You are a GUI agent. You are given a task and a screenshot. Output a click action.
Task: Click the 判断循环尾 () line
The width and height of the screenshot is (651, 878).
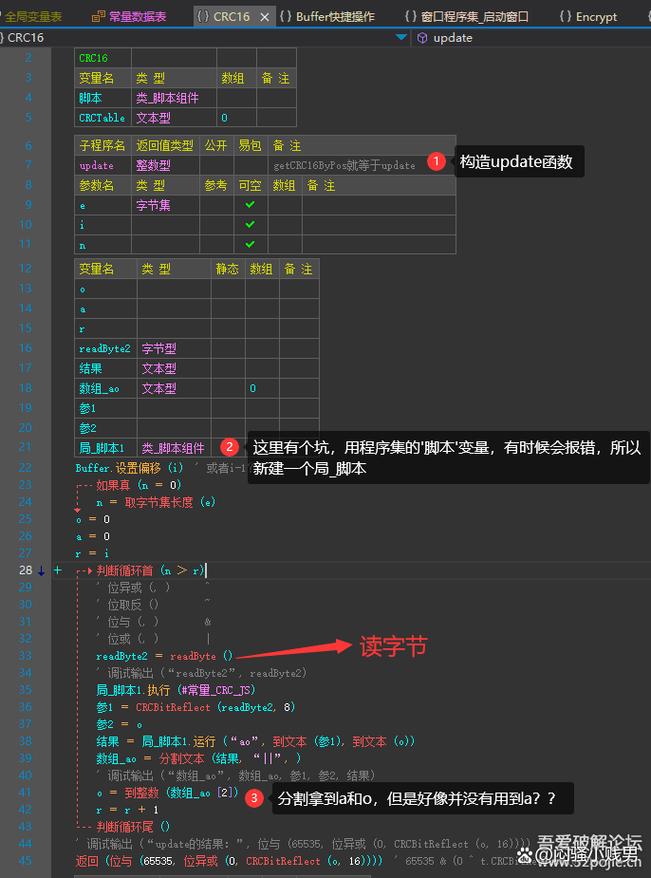point(133,826)
